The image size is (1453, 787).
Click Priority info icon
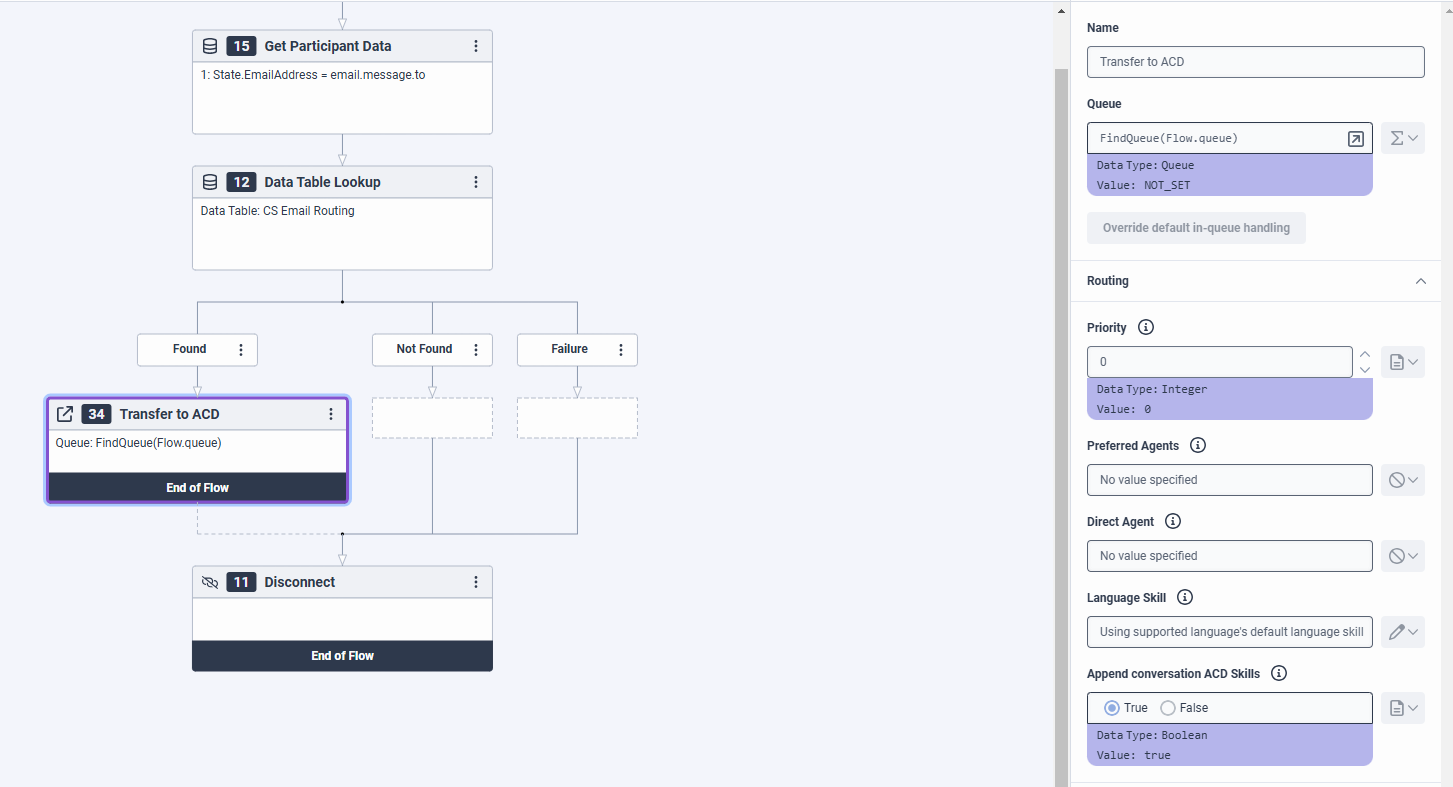tap(1146, 328)
